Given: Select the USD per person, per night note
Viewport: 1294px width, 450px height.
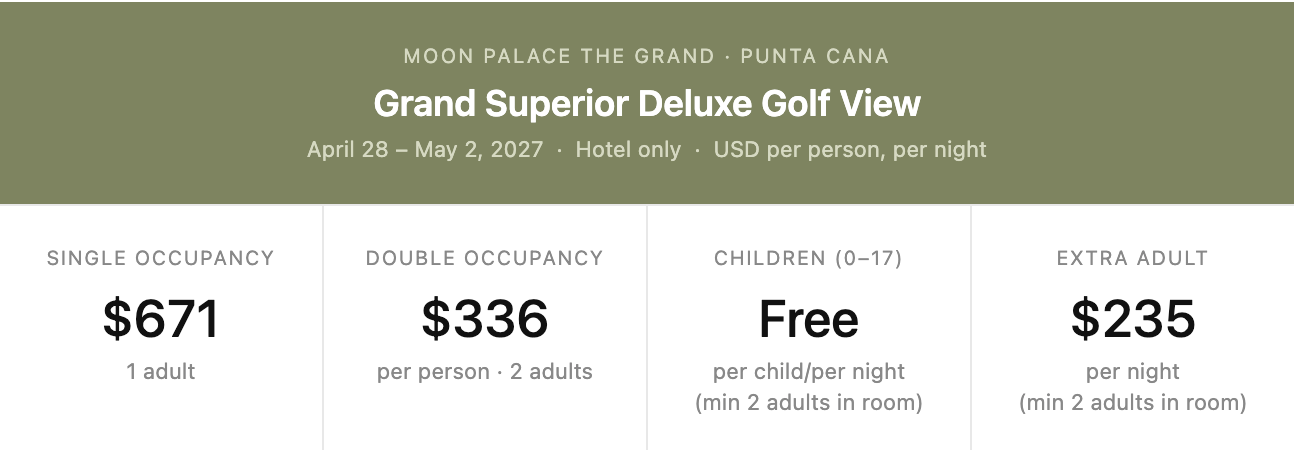Looking at the screenshot, I should coord(850,150).
